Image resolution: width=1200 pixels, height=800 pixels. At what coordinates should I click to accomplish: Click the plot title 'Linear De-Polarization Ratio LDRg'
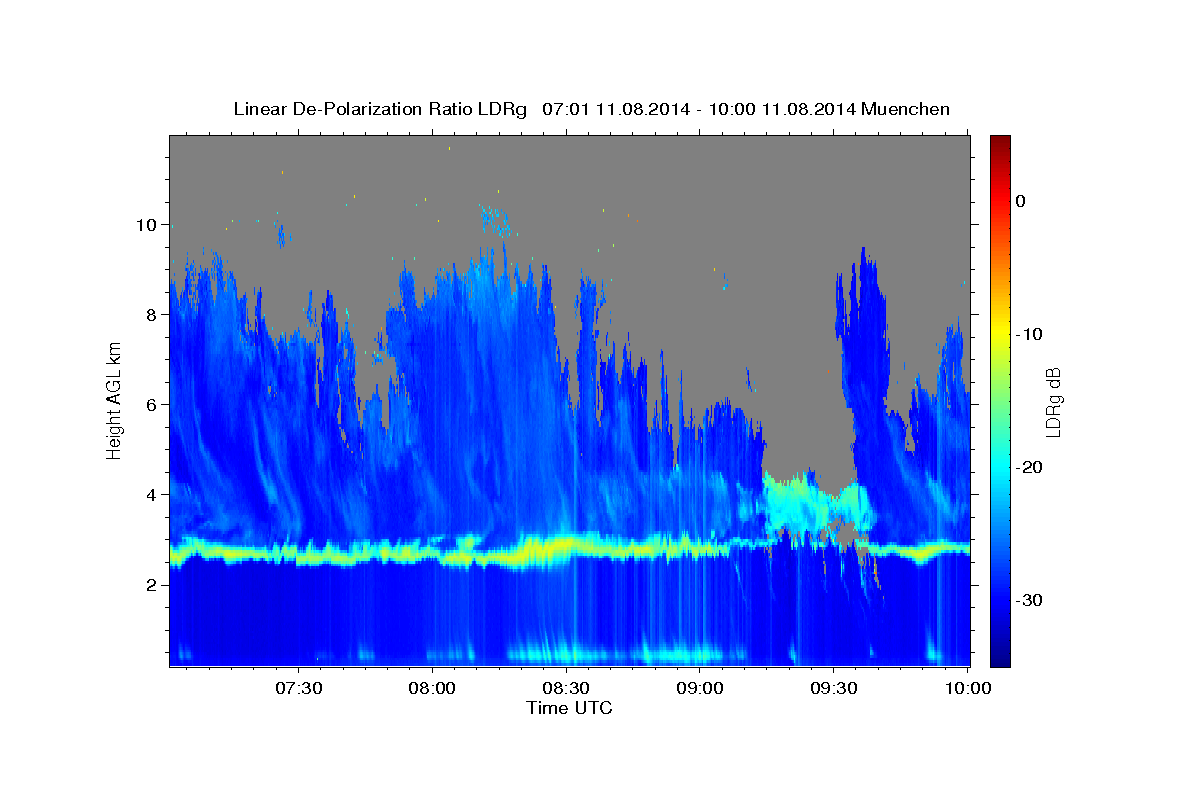coord(380,109)
